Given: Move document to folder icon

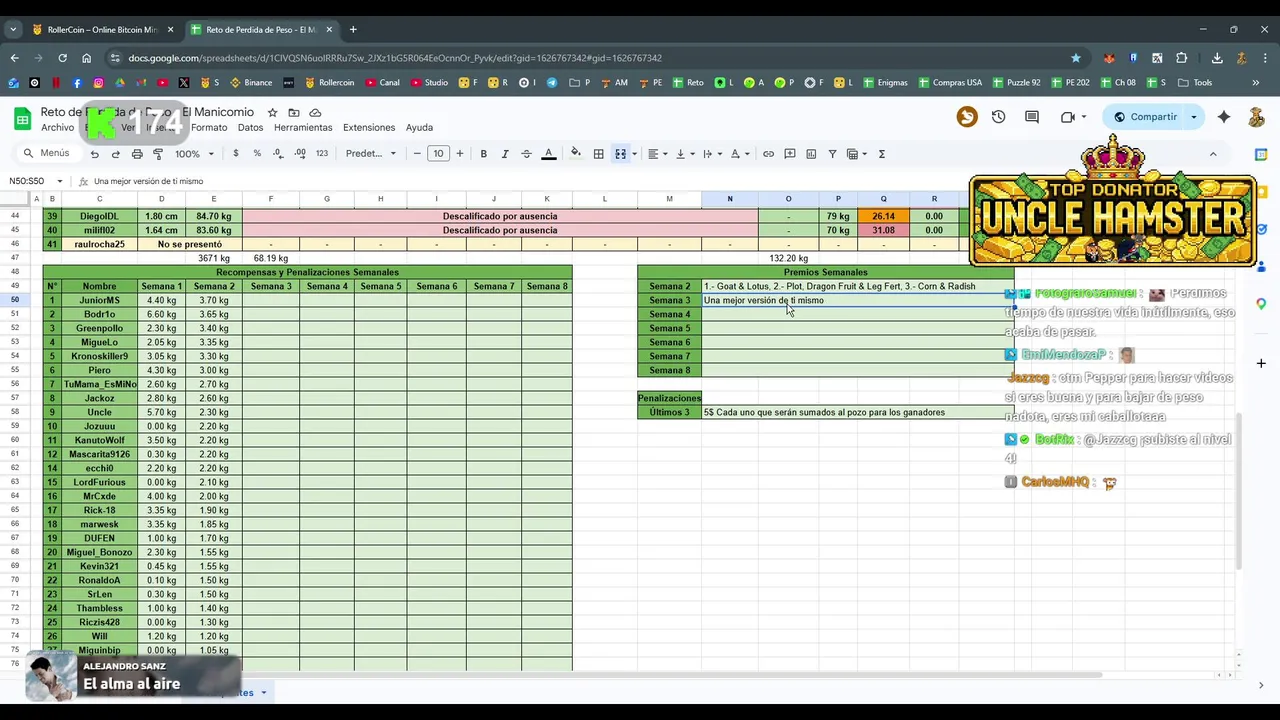Looking at the screenshot, I should [294, 113].
